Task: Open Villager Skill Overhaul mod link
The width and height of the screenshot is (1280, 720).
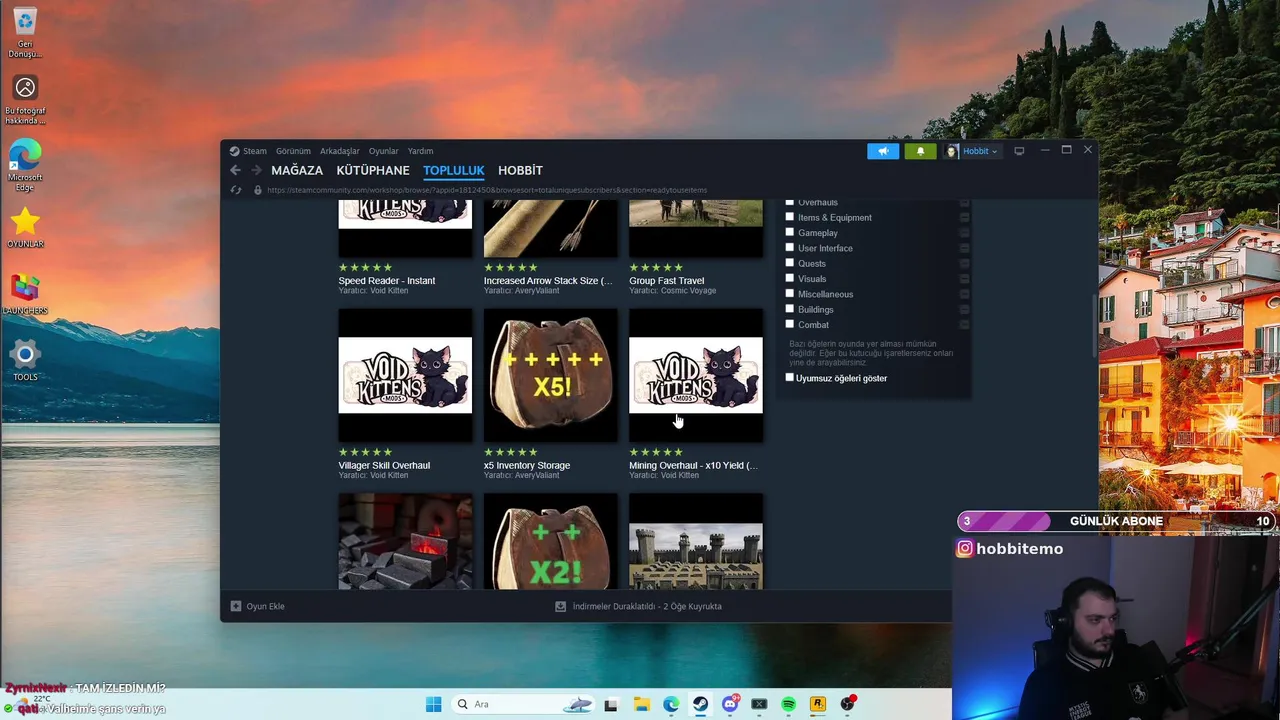Action: (x=384, y=465)
